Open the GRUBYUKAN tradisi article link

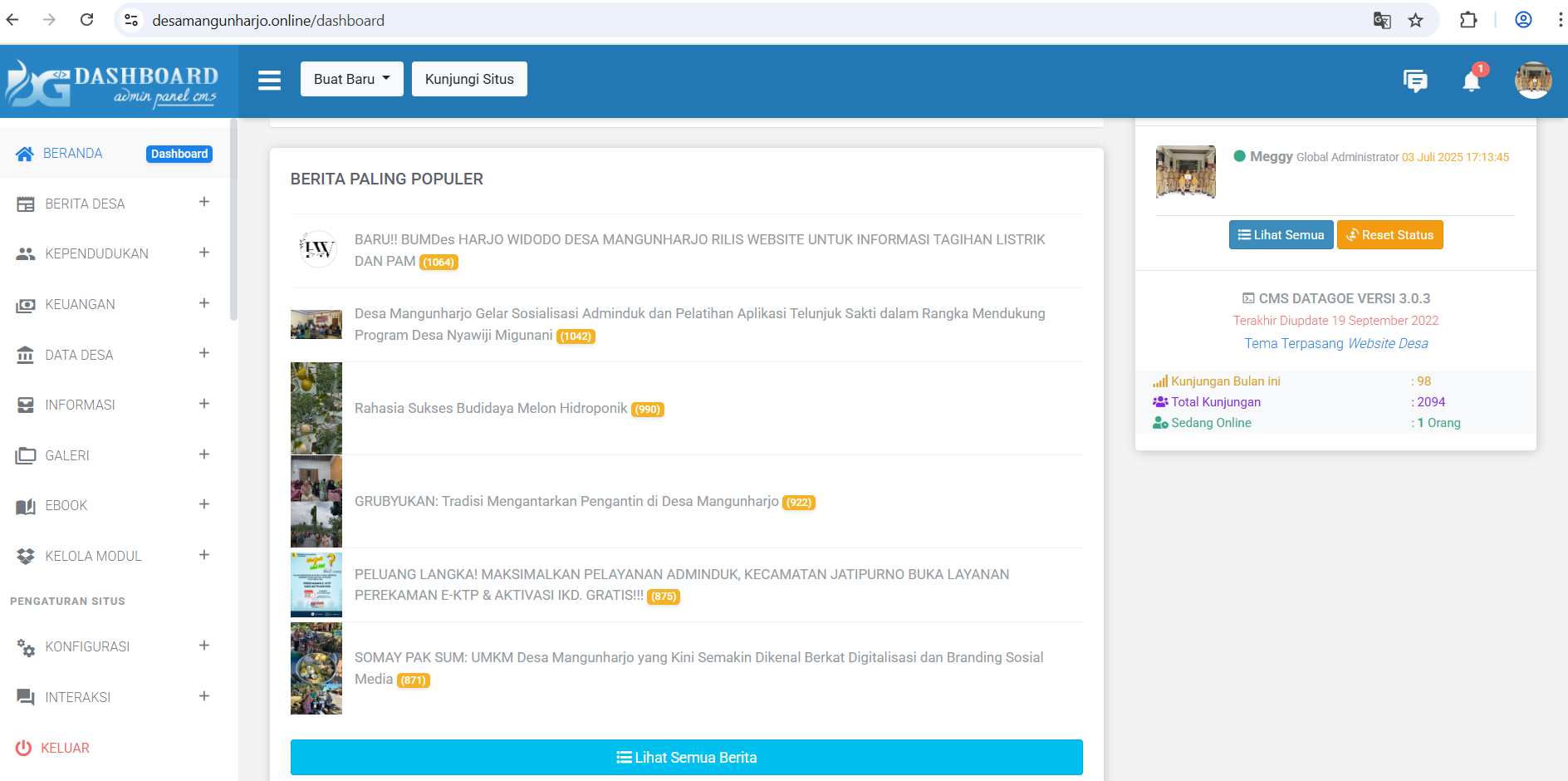tap(566, 501)
